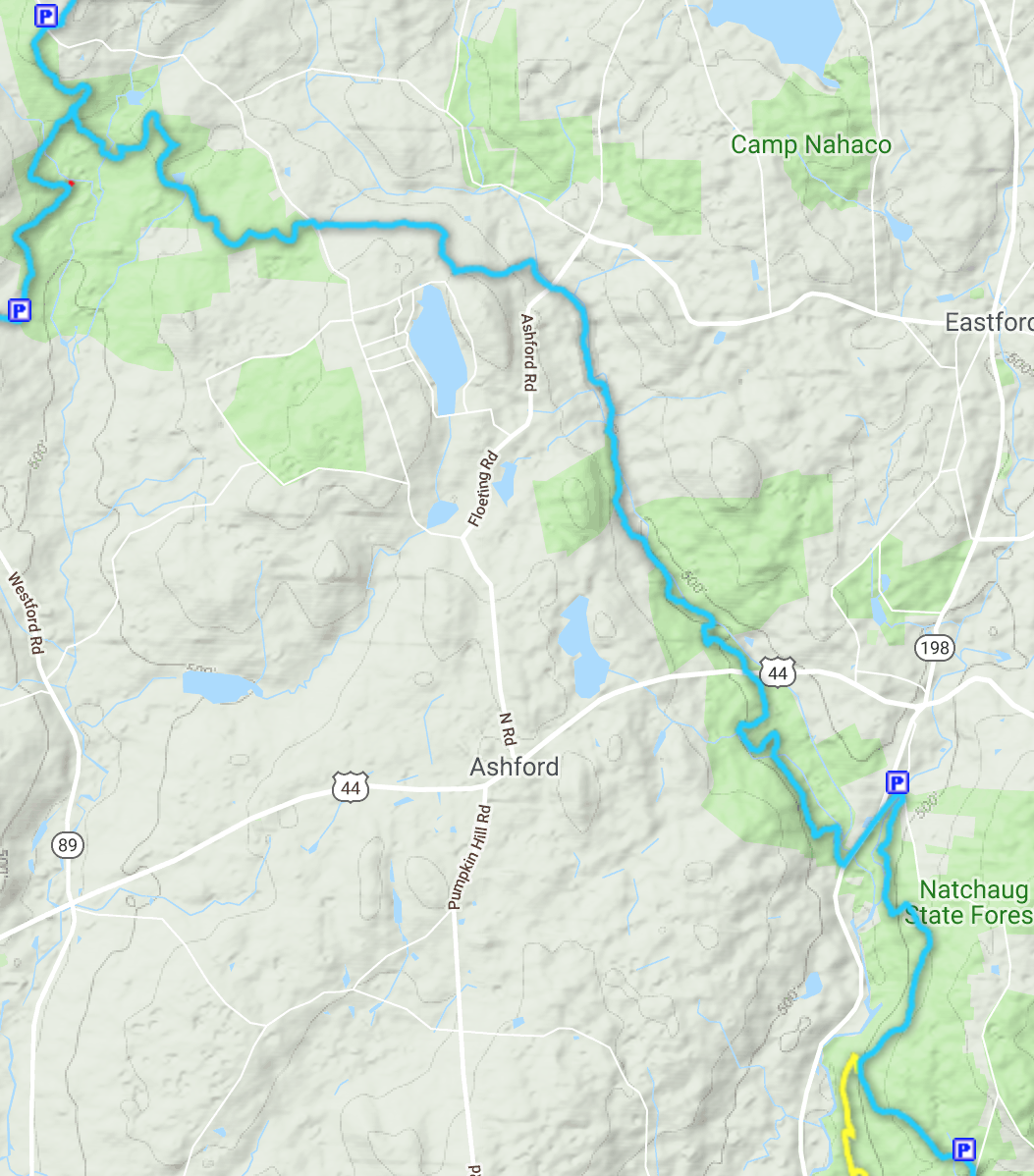Select the Westford Rd label
The image size is (1034, 1176).
tap(27, 613)
